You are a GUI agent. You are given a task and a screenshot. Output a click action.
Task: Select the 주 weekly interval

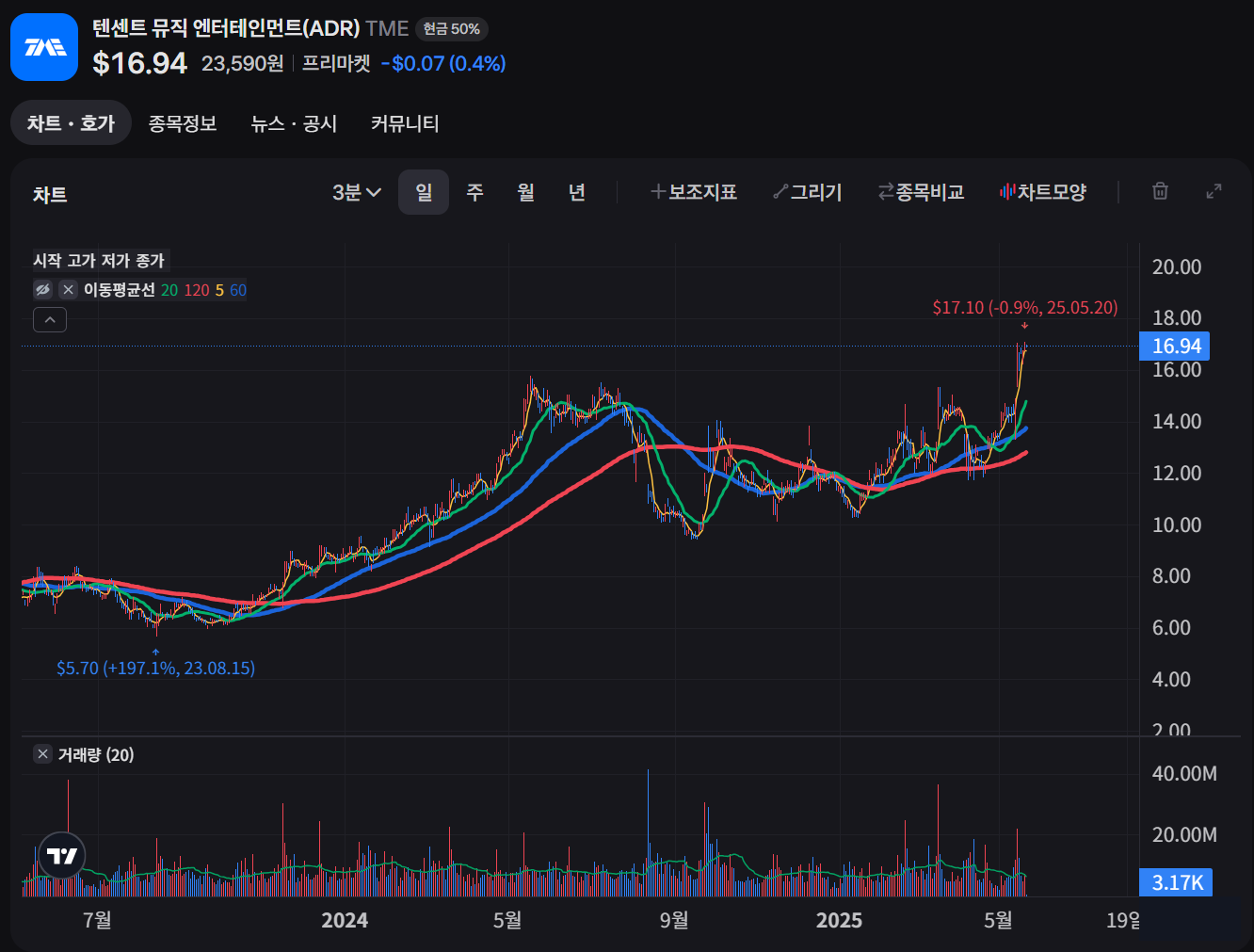pos(474,192)
